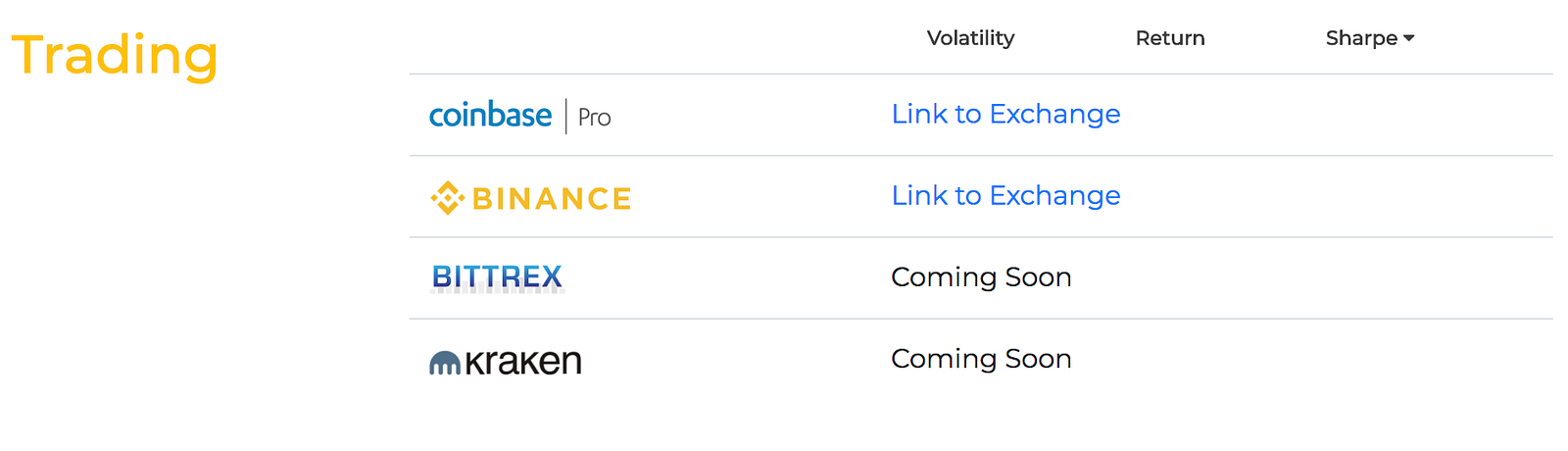Select the Kraken wordmark text
Viewport: 1568px width, 451px height.
[x=523, y=362]
